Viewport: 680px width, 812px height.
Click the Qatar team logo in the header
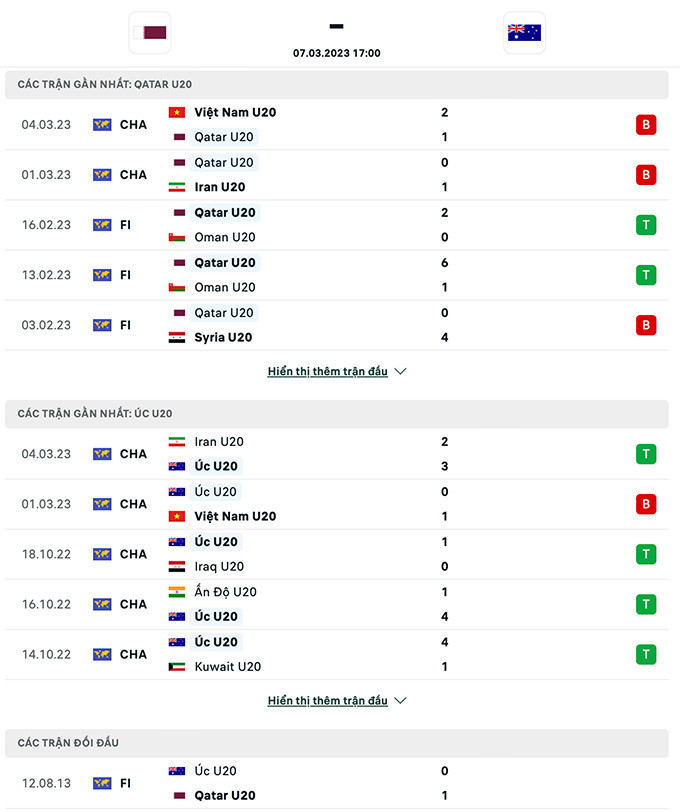tap(150, 32)
